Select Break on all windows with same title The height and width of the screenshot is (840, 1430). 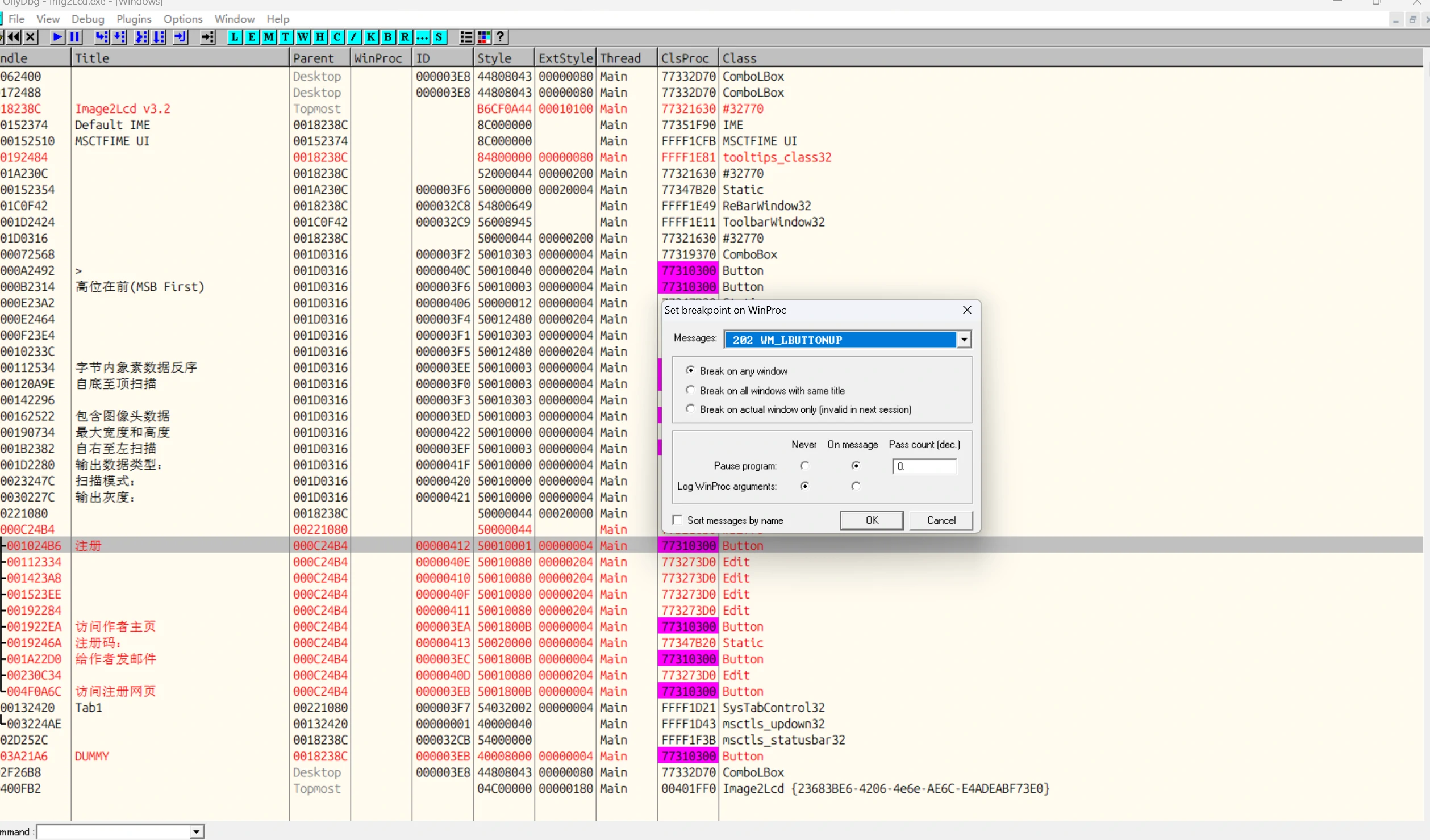[690, 390]
